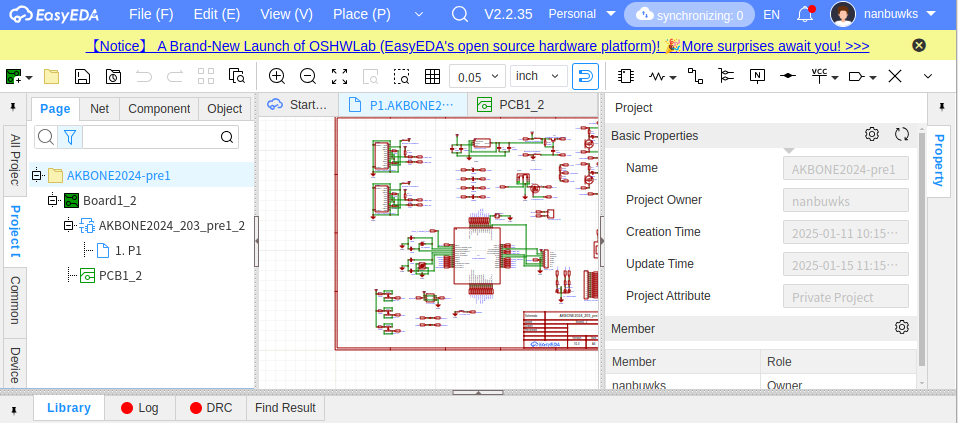Open the File (F) menu
Viewport: 958px width, 423px height.
tap(152, 15)
